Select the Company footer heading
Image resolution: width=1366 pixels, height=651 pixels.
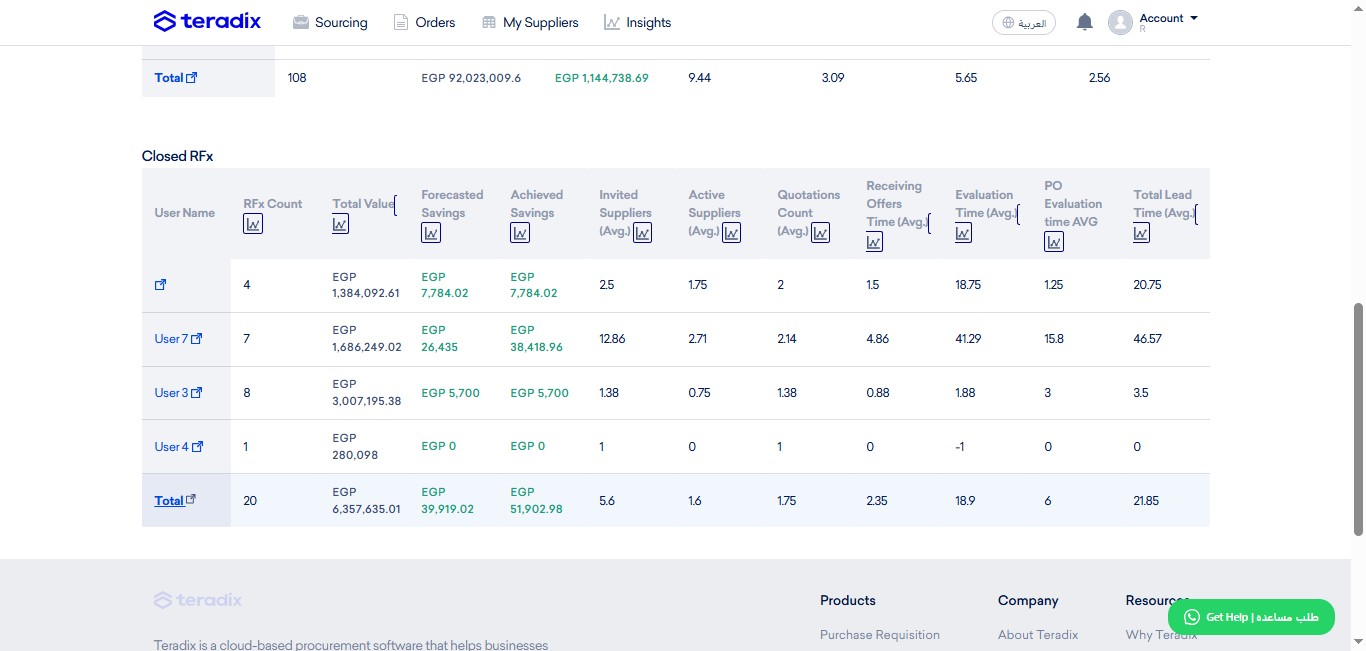tap(1028, 600)
